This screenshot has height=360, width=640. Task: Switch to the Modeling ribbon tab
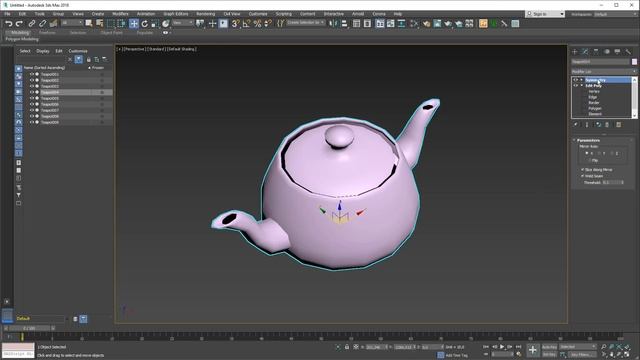[20, 33]
